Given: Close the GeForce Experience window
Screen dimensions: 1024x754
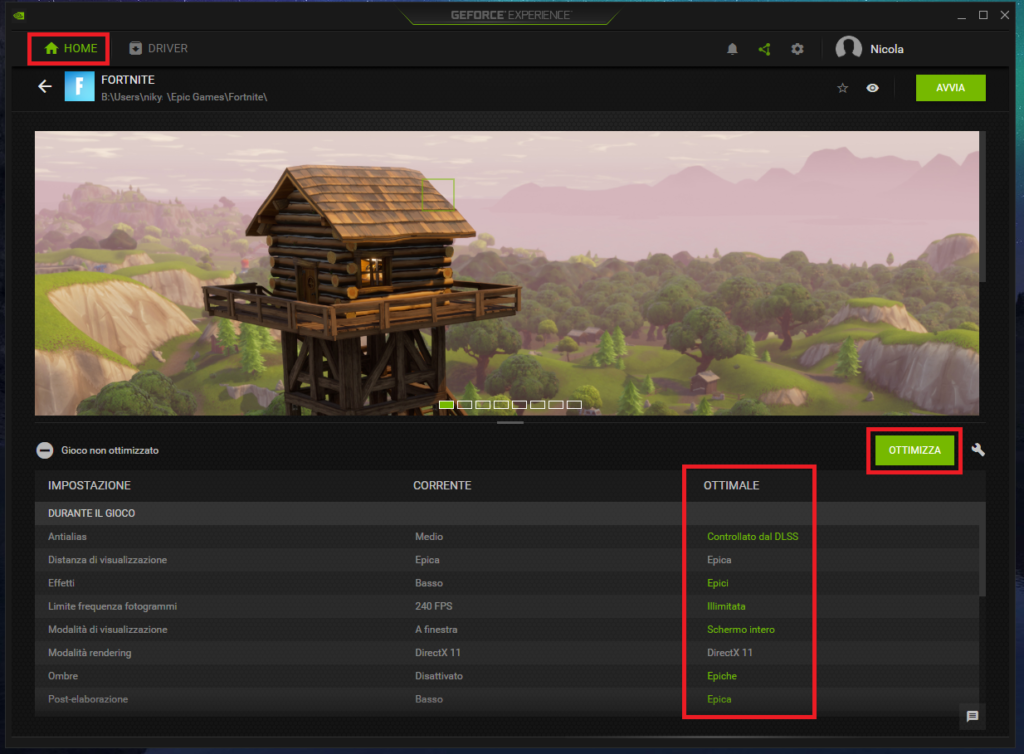Looking at the screenshot, I should pyautogui.click(x=1004, y=15).
